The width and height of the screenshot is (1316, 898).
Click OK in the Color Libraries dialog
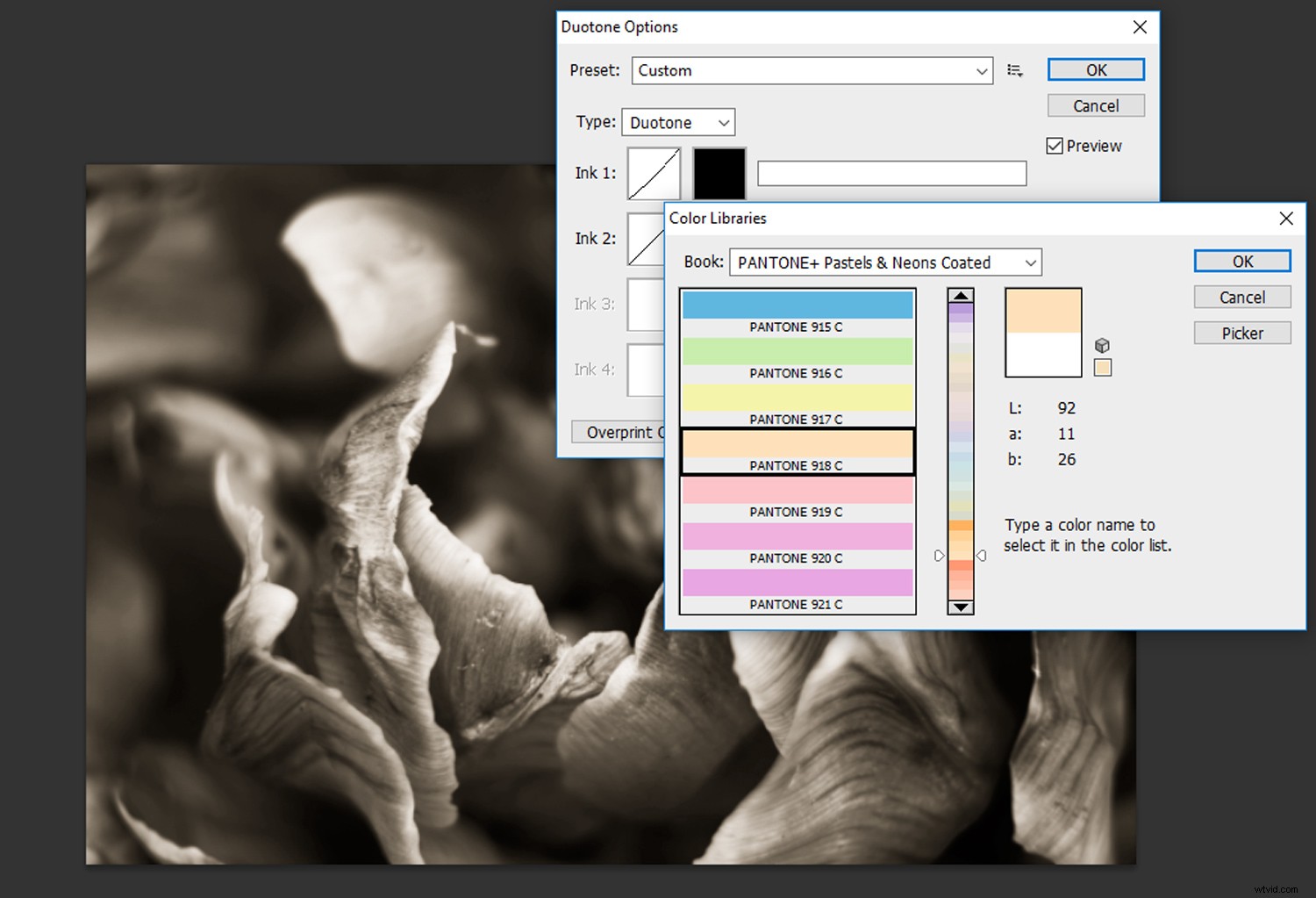[x=1241, y=261]
